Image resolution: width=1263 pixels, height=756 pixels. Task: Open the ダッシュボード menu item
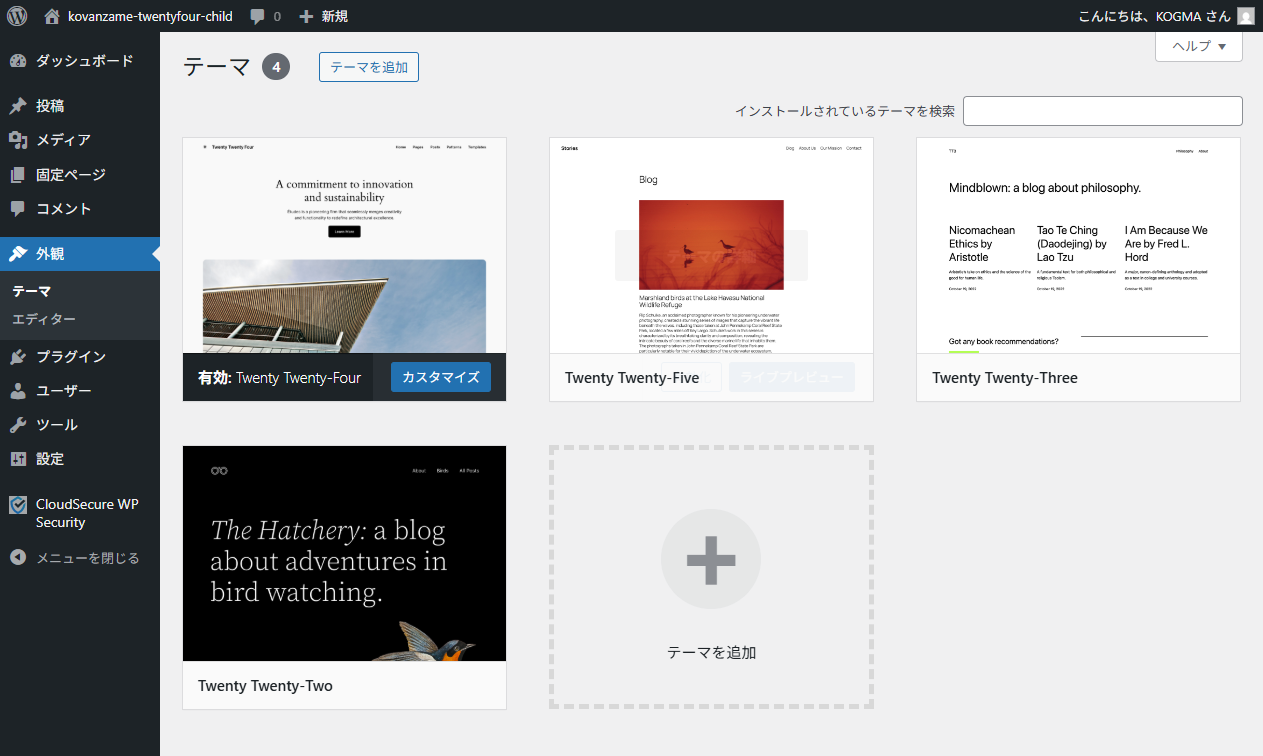coord(84,61)
